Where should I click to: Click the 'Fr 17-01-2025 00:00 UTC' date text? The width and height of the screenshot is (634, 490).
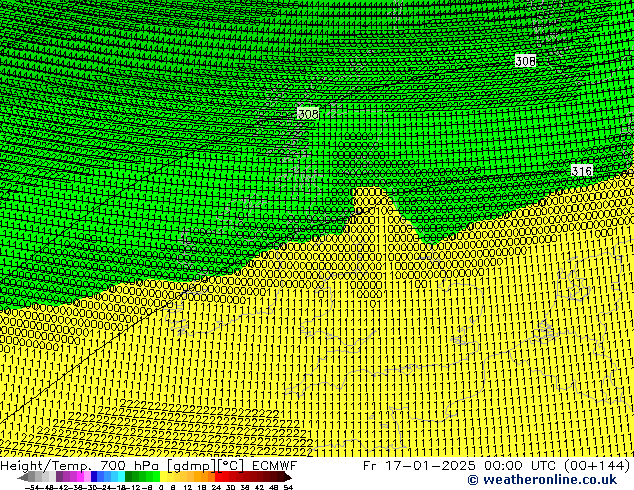coord(461,466)
